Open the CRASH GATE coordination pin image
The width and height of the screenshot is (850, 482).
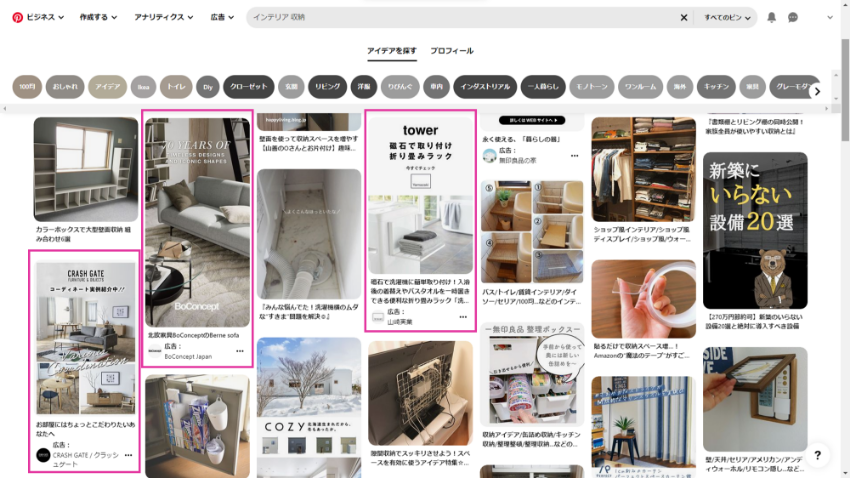click(x=86, y=338)
